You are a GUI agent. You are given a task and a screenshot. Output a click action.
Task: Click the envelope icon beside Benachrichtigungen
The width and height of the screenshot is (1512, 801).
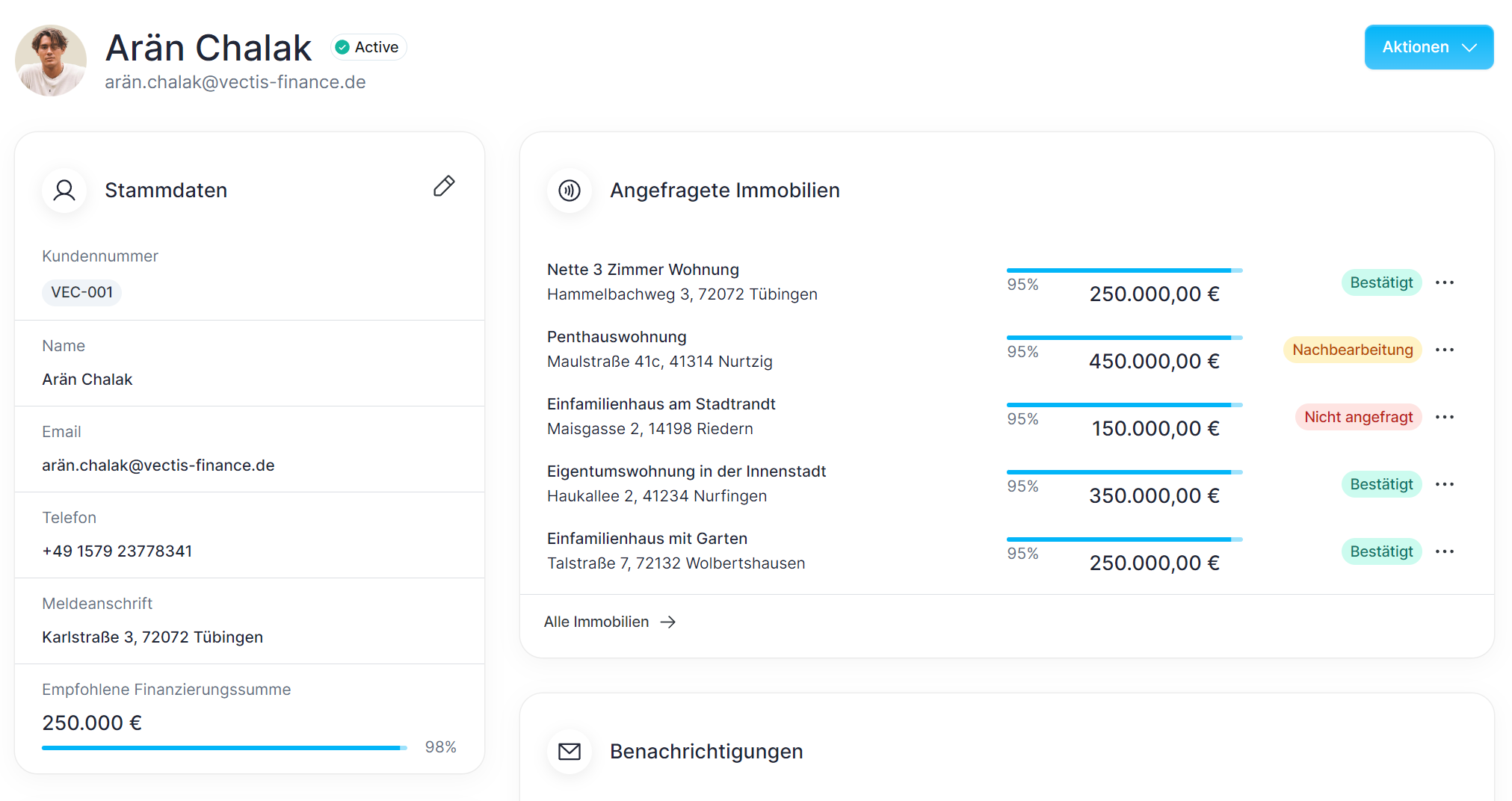tap(570, 751)
